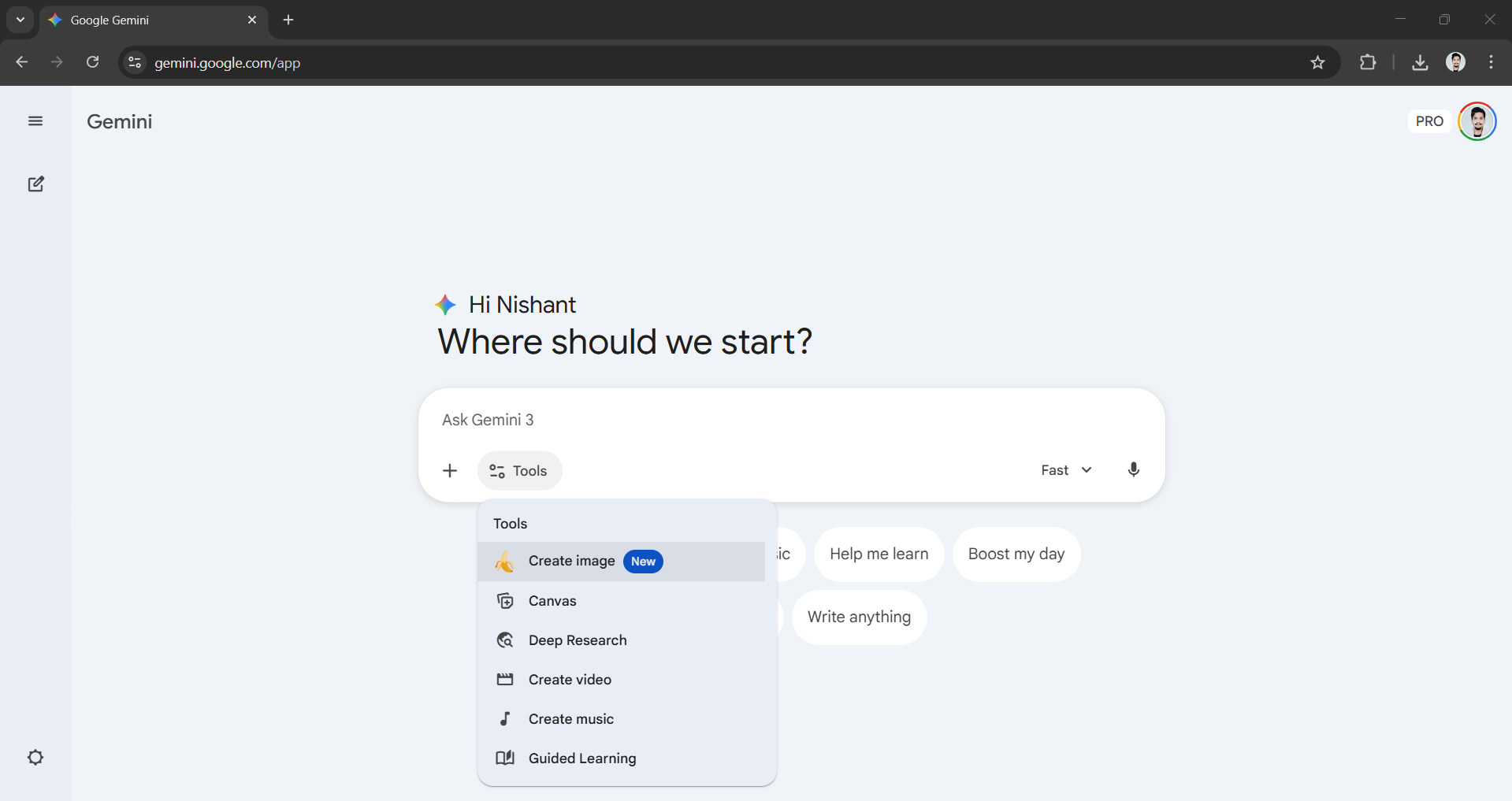Screen dimensions: 1512x801
Task: Focus the Ask Gemini 3 prompt field
Action: [791, 420]
